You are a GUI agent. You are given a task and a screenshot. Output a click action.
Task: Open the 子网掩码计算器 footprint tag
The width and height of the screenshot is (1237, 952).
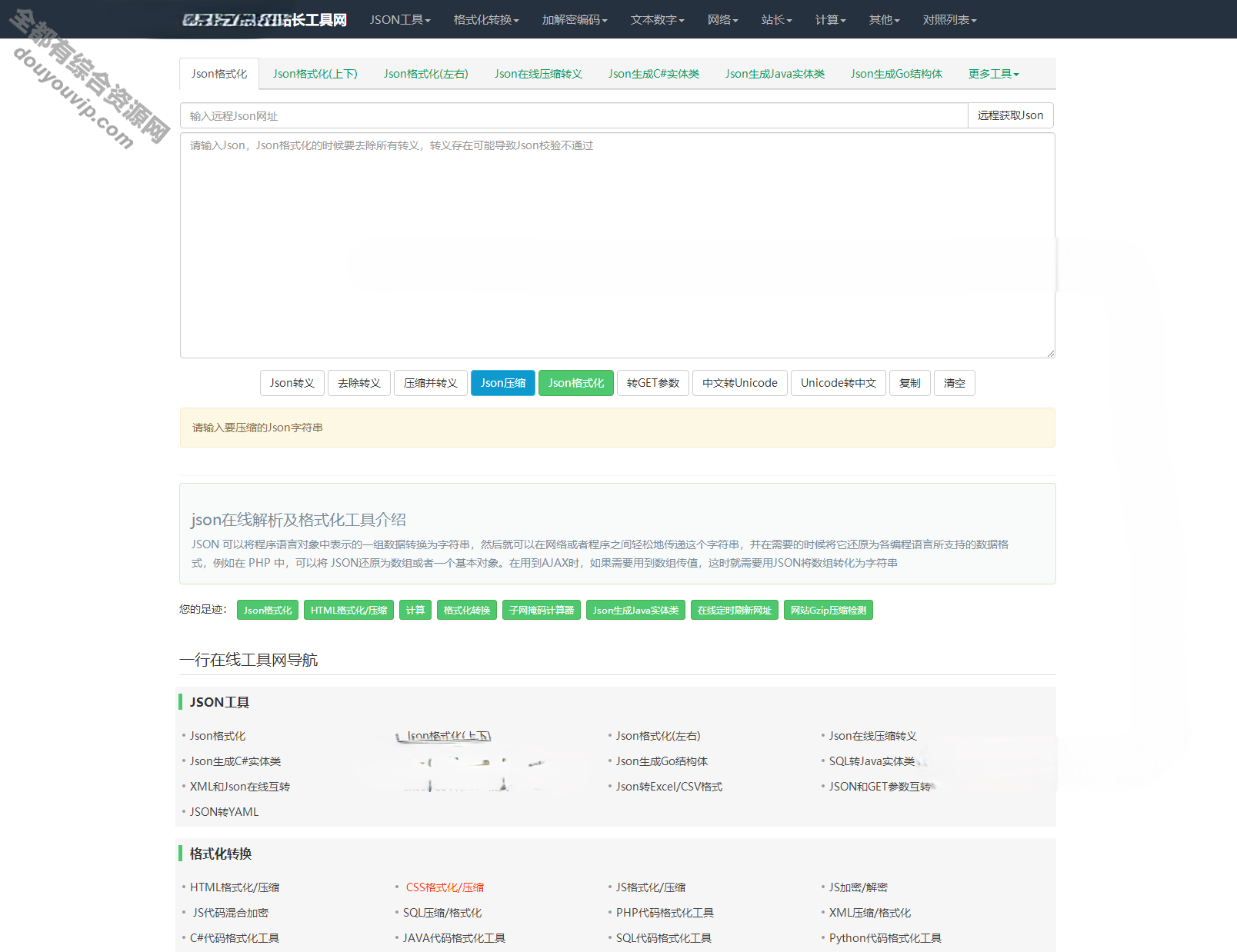tap(542, 610)
